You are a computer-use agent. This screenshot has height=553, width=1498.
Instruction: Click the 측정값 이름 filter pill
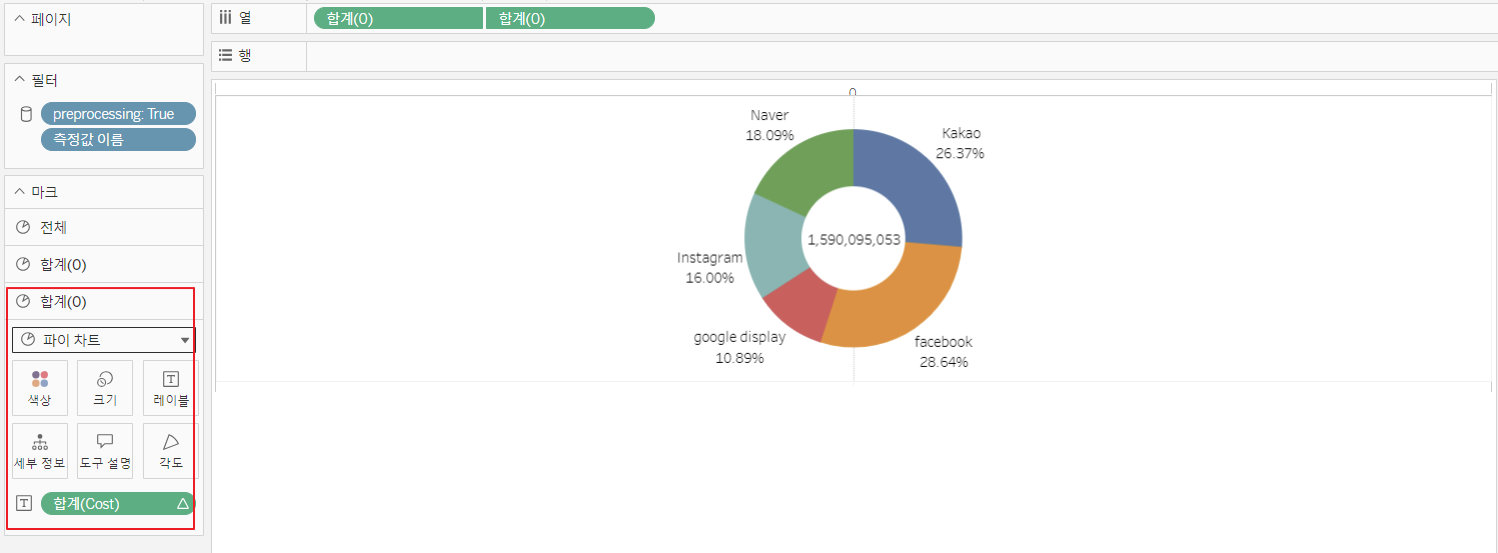point(118,140)
